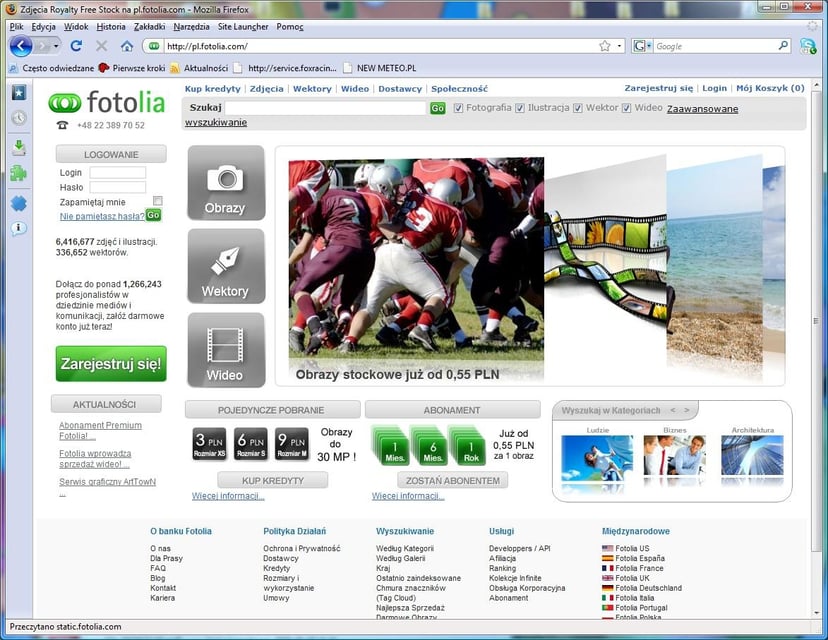Open the Wektory pen nib tile
Image resolution: width=828 pixels, height=640 pixels.
point(226,266)
